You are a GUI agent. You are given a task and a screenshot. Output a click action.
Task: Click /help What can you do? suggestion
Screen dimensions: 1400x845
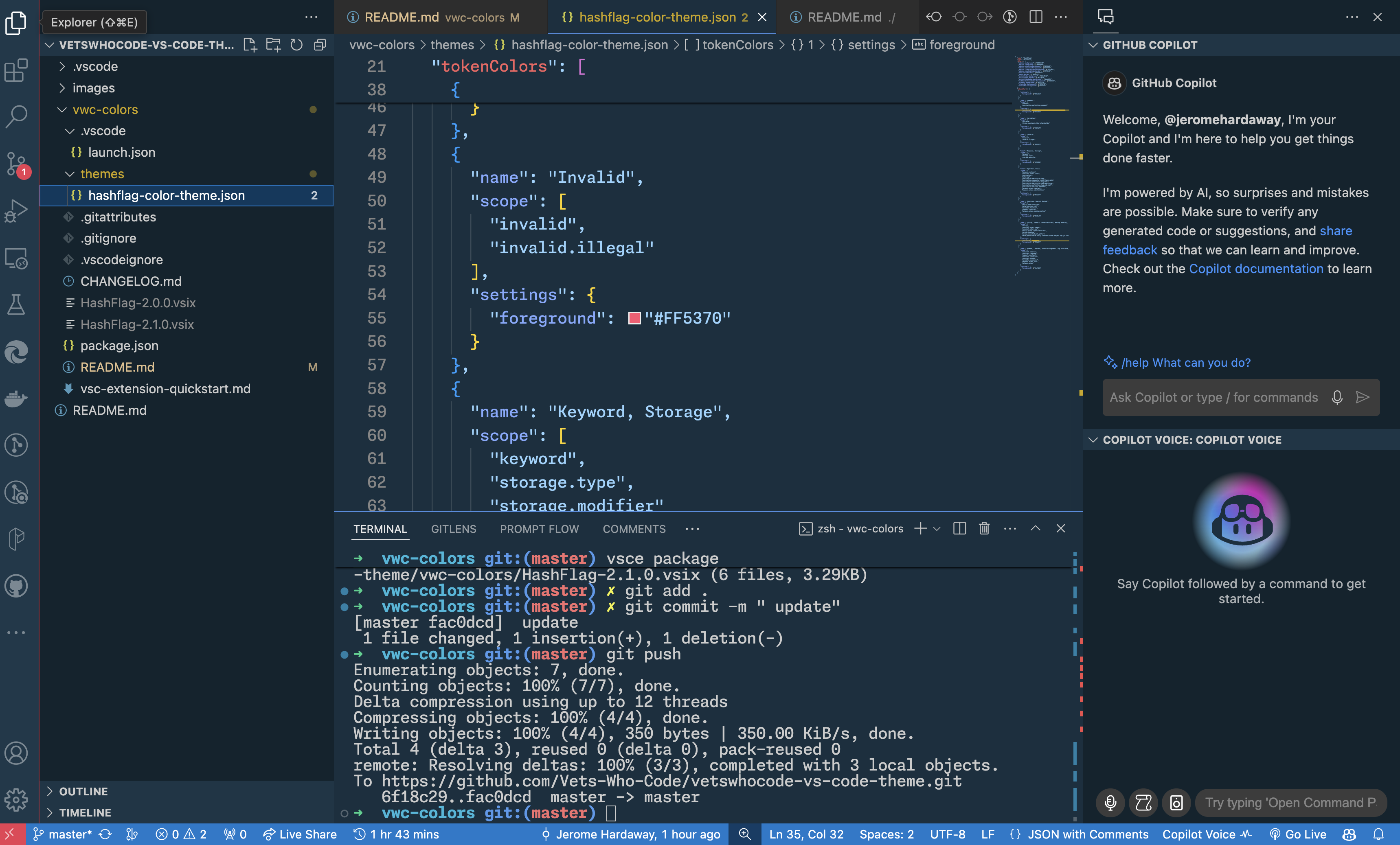tap(1185, 362)
